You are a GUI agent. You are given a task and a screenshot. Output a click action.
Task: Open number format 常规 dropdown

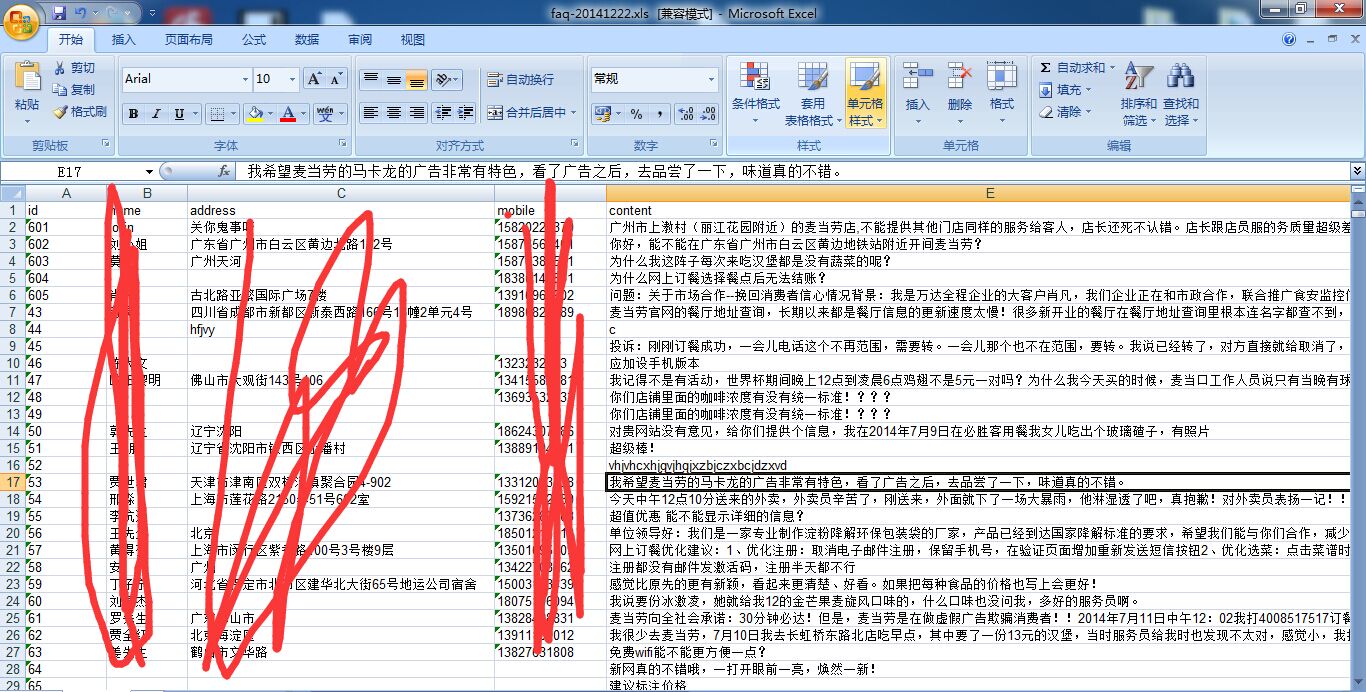click(x=712, y=79)
